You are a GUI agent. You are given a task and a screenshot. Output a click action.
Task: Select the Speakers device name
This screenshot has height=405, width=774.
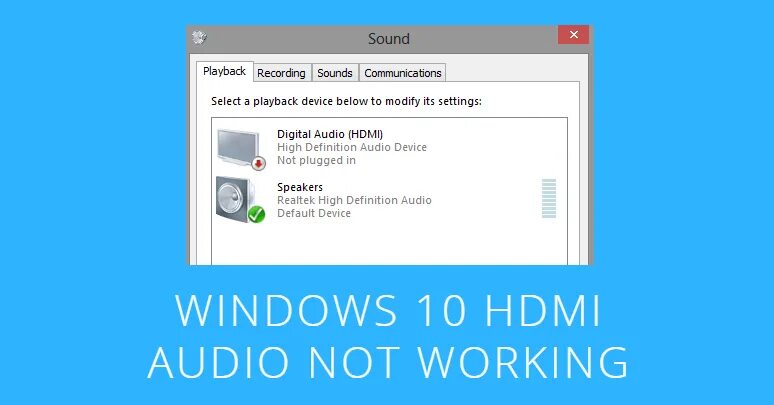pyautogui.click(x=300, y=187)
